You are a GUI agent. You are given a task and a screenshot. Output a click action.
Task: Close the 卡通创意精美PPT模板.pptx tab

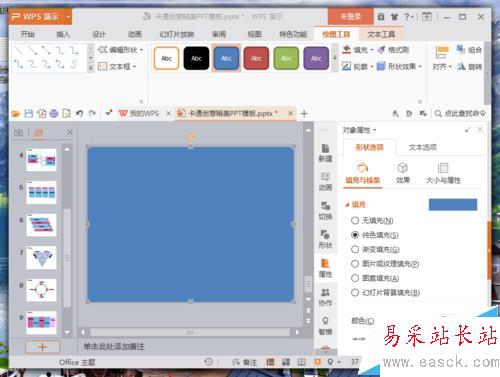click(x=290, y=113)
